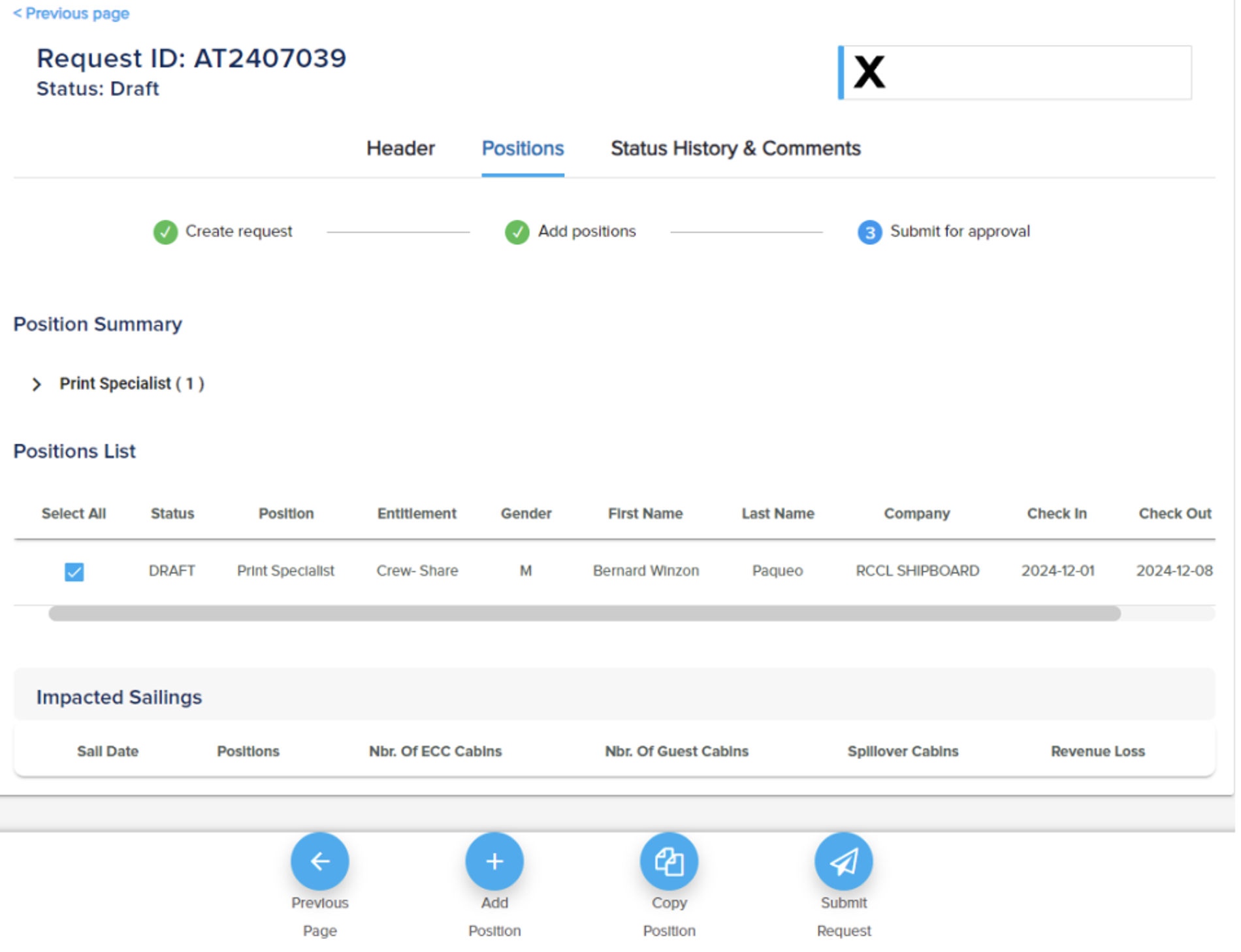Uncheck the DRAFT Print Specialist row checkbox
This screenshot has height=952, width=1241.
74,572
